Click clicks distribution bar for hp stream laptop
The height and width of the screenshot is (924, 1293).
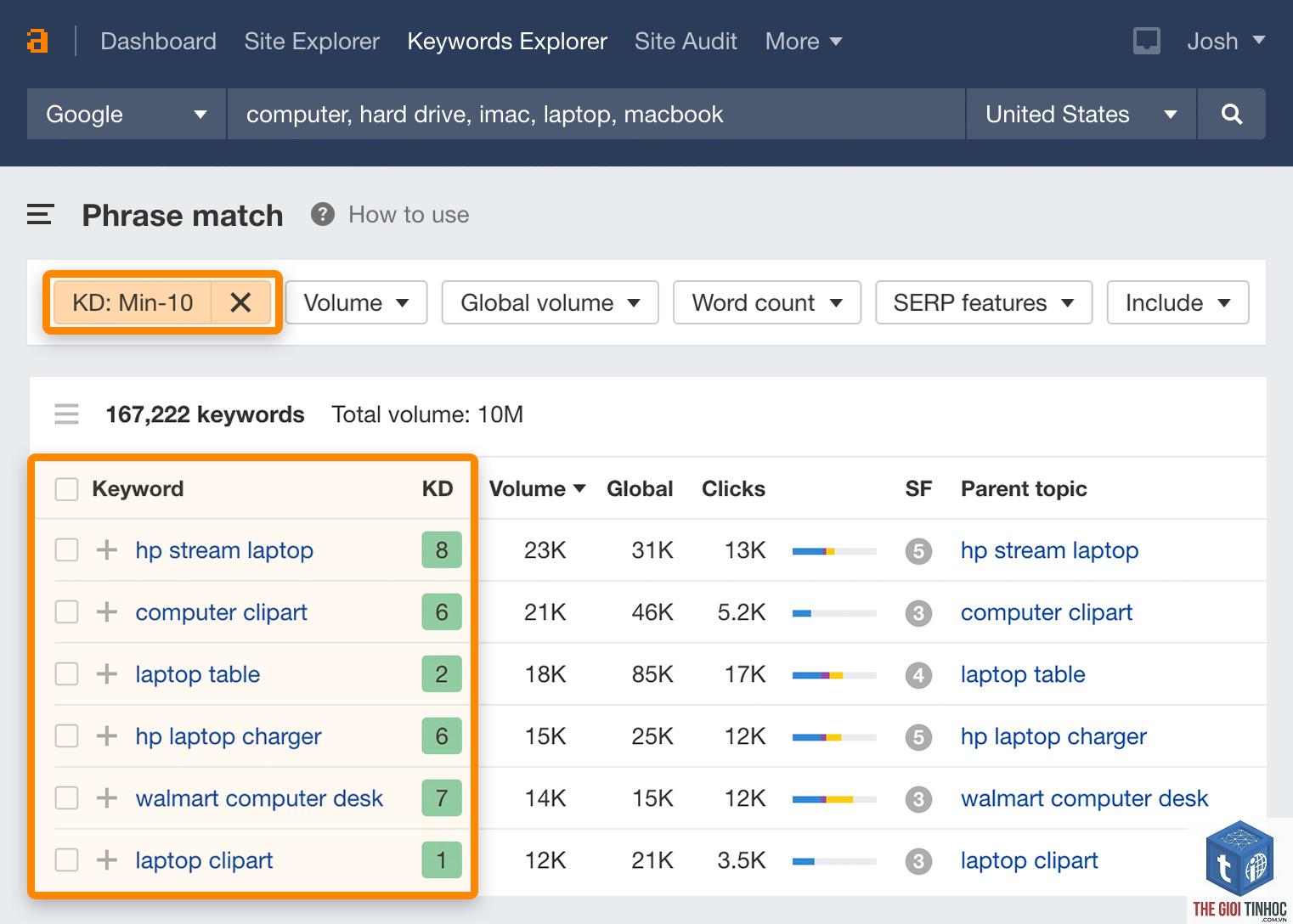tap(834, 551)
